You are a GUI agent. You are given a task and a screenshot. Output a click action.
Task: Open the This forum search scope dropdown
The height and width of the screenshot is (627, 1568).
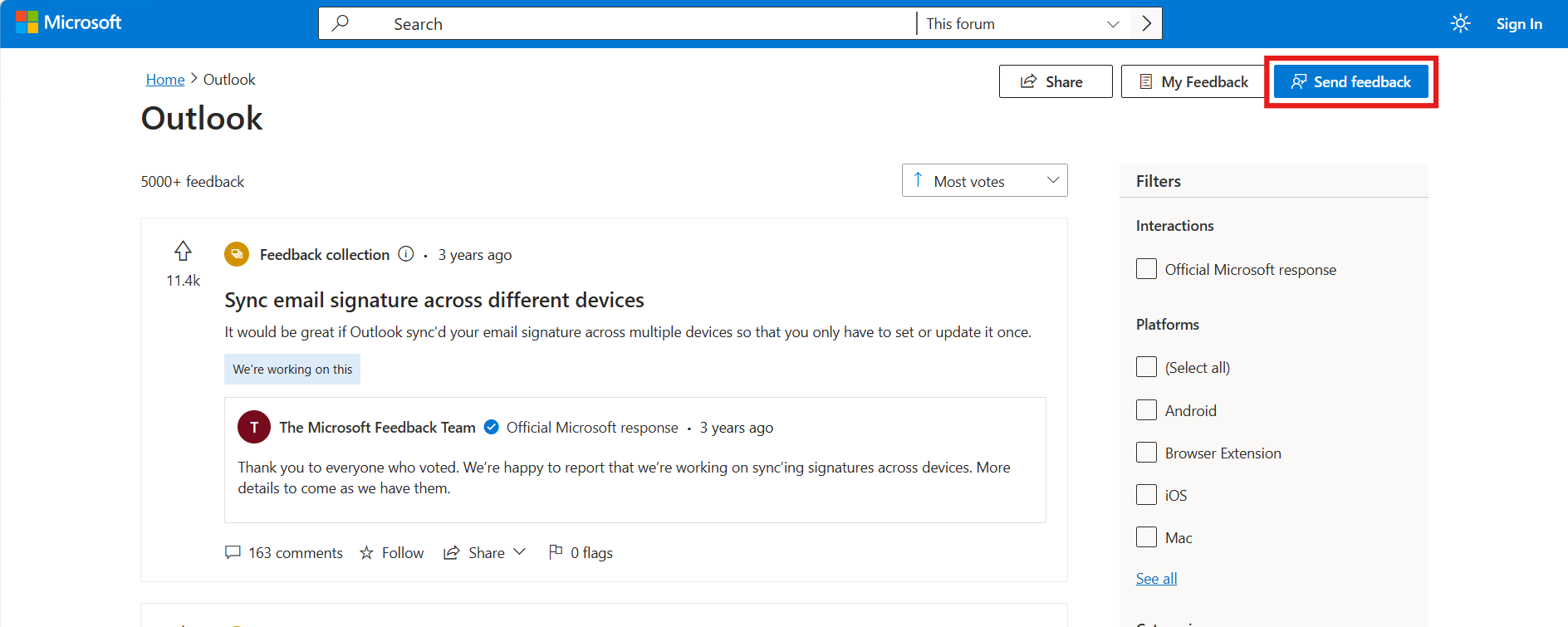pos(1023,23)
